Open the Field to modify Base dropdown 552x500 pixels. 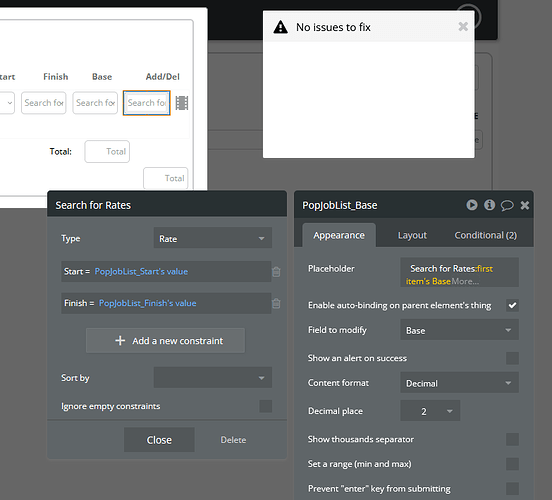point(459,330)
